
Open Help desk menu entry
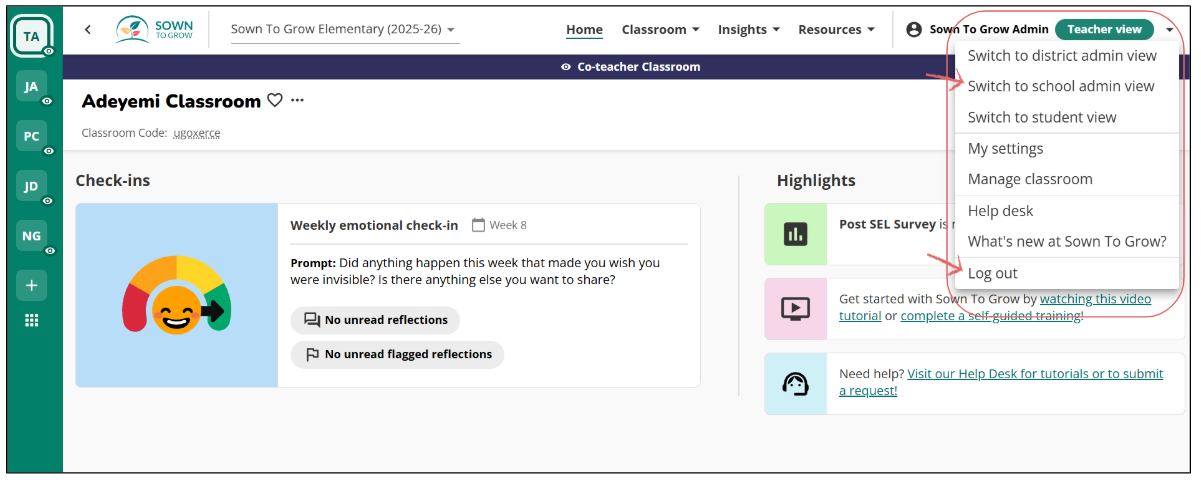pyautogui.click(x=1067, y=211)
